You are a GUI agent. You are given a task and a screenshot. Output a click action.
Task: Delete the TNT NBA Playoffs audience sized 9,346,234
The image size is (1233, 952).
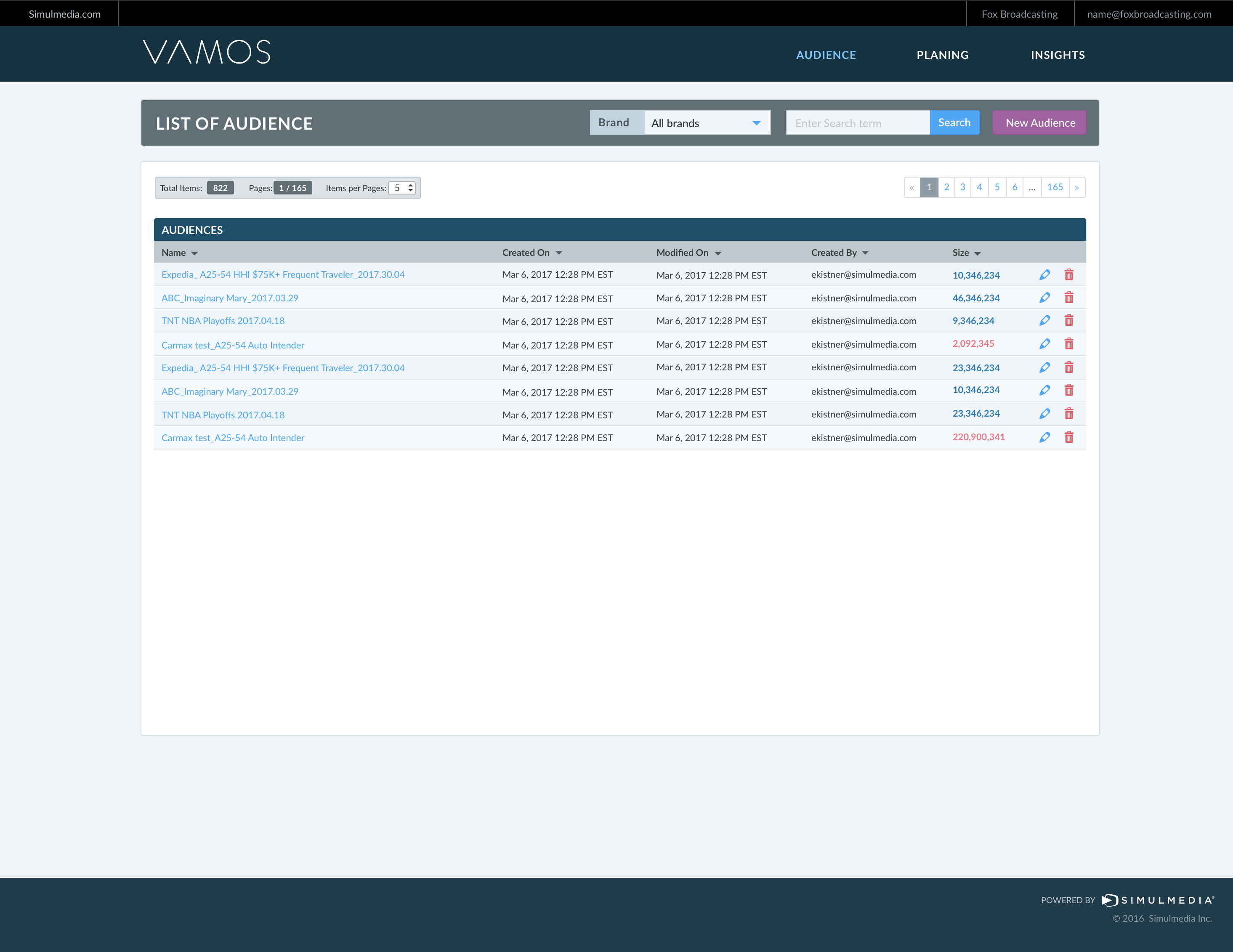[1069, 321]
